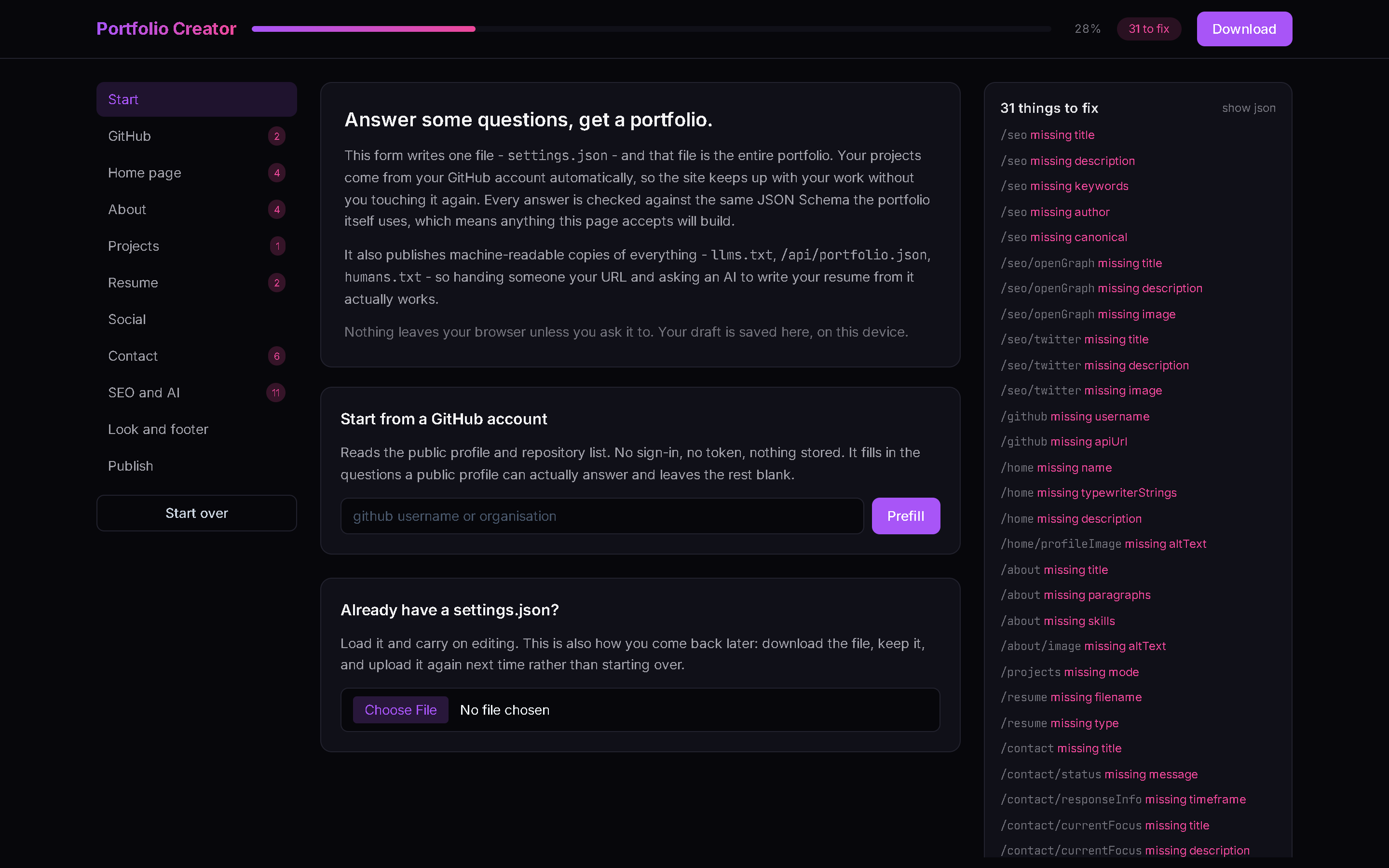Open the Social section

click(196, 319)
